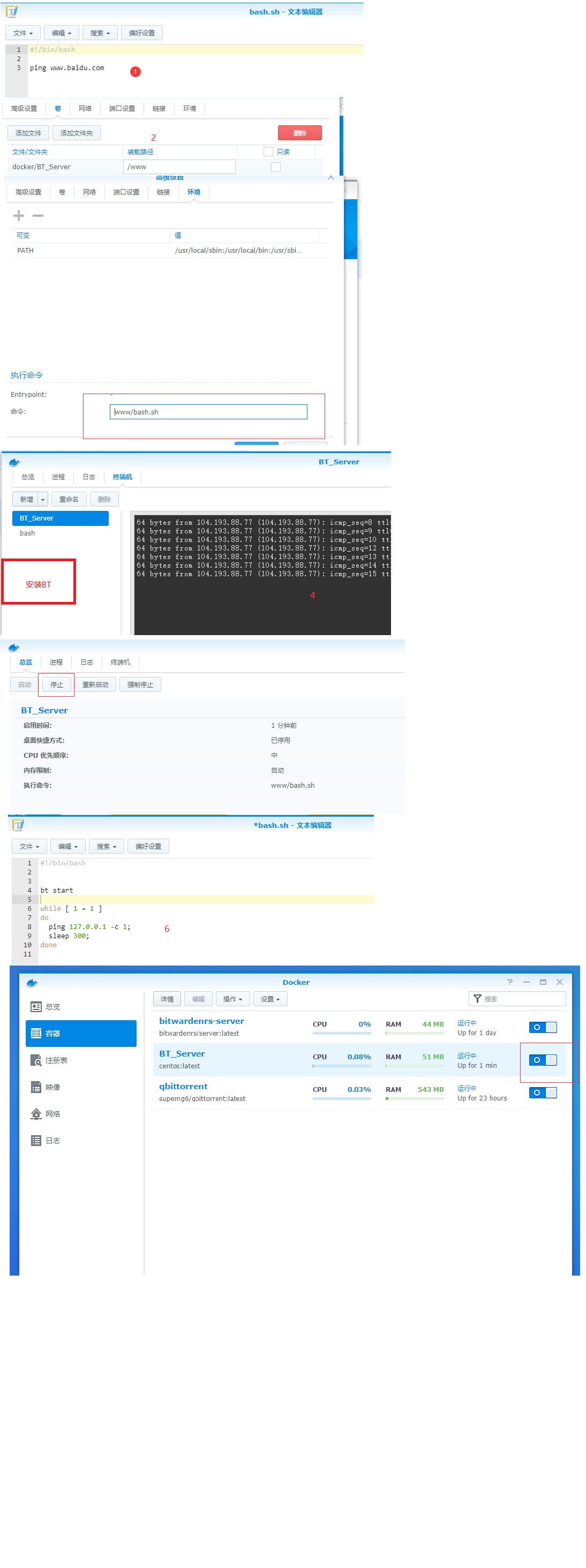The width and height of the screenshot is (586, 1568).
Task: Click the whale icon in the Docker window title bar
Action: [32, 983]
